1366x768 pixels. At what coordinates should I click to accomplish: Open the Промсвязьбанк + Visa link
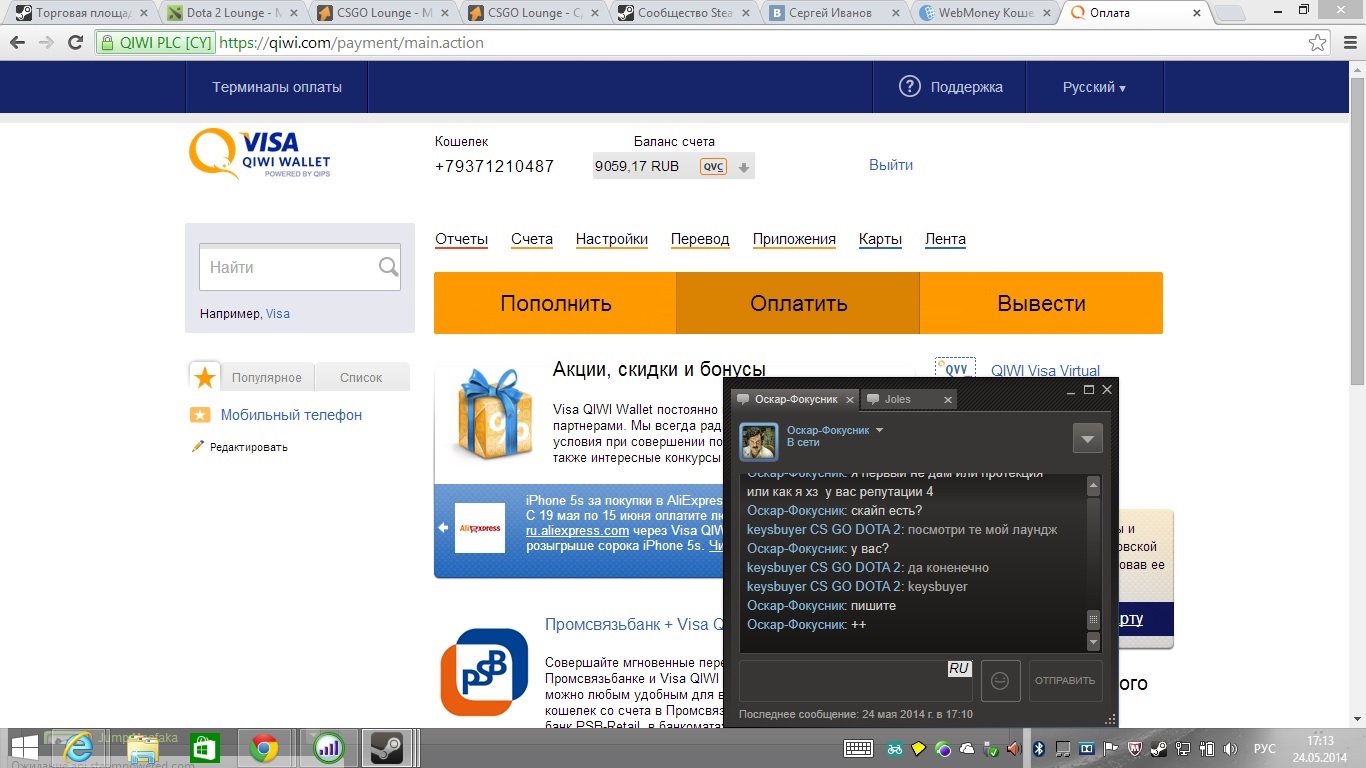pos(632,624)
